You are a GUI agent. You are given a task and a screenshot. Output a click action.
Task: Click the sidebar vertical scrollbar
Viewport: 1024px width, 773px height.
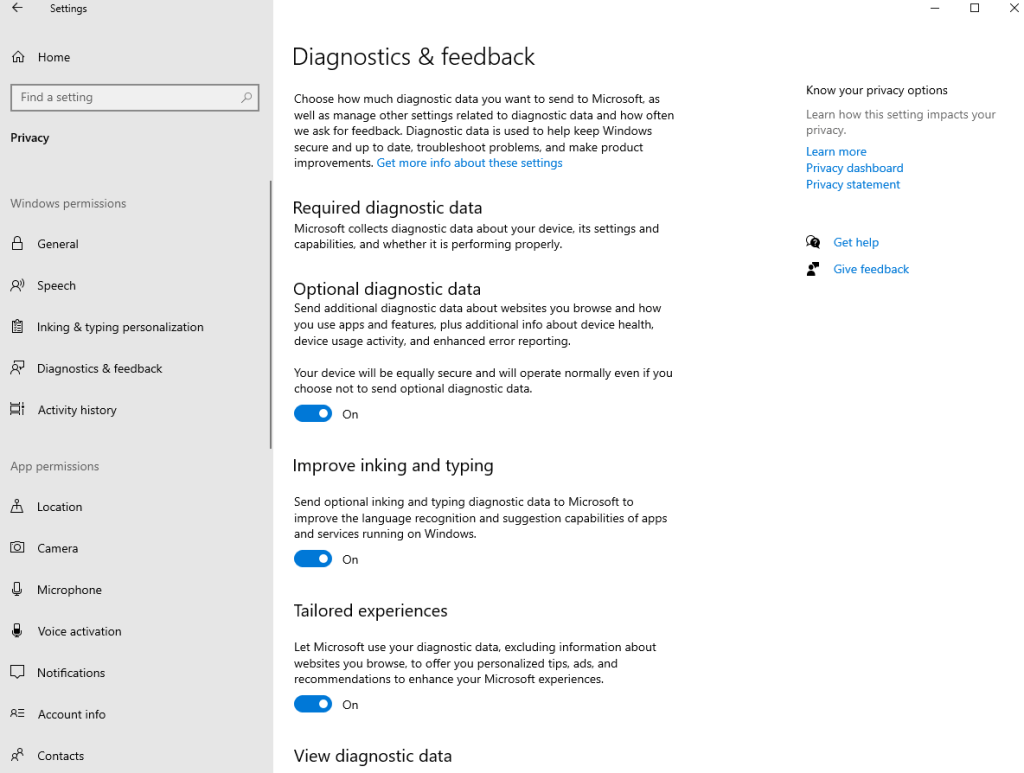[x=270, y=315]
